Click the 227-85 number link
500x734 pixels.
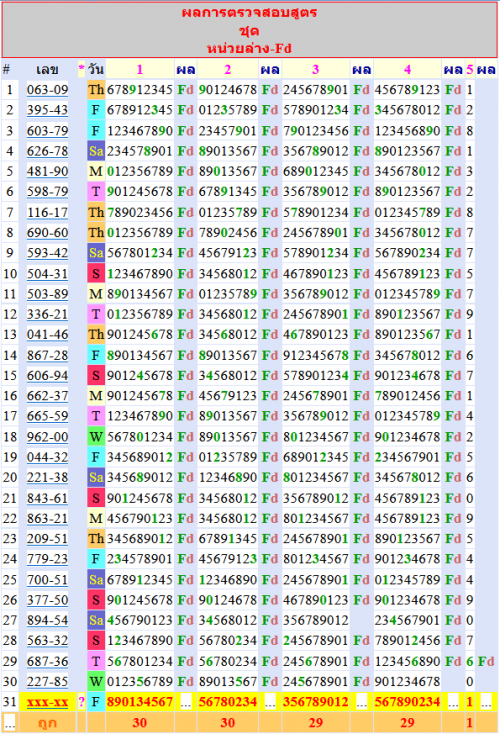tap(47, 682)
